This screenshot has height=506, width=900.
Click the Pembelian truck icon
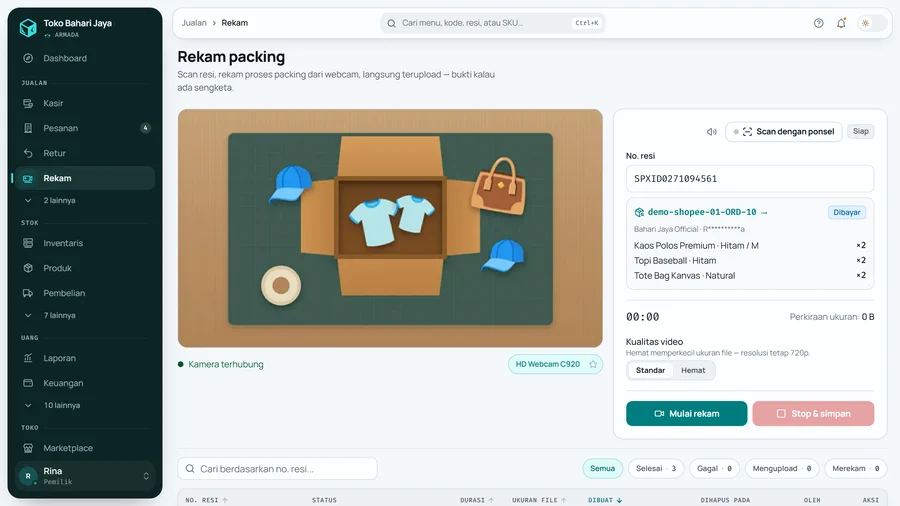click(x=28, y=293)
